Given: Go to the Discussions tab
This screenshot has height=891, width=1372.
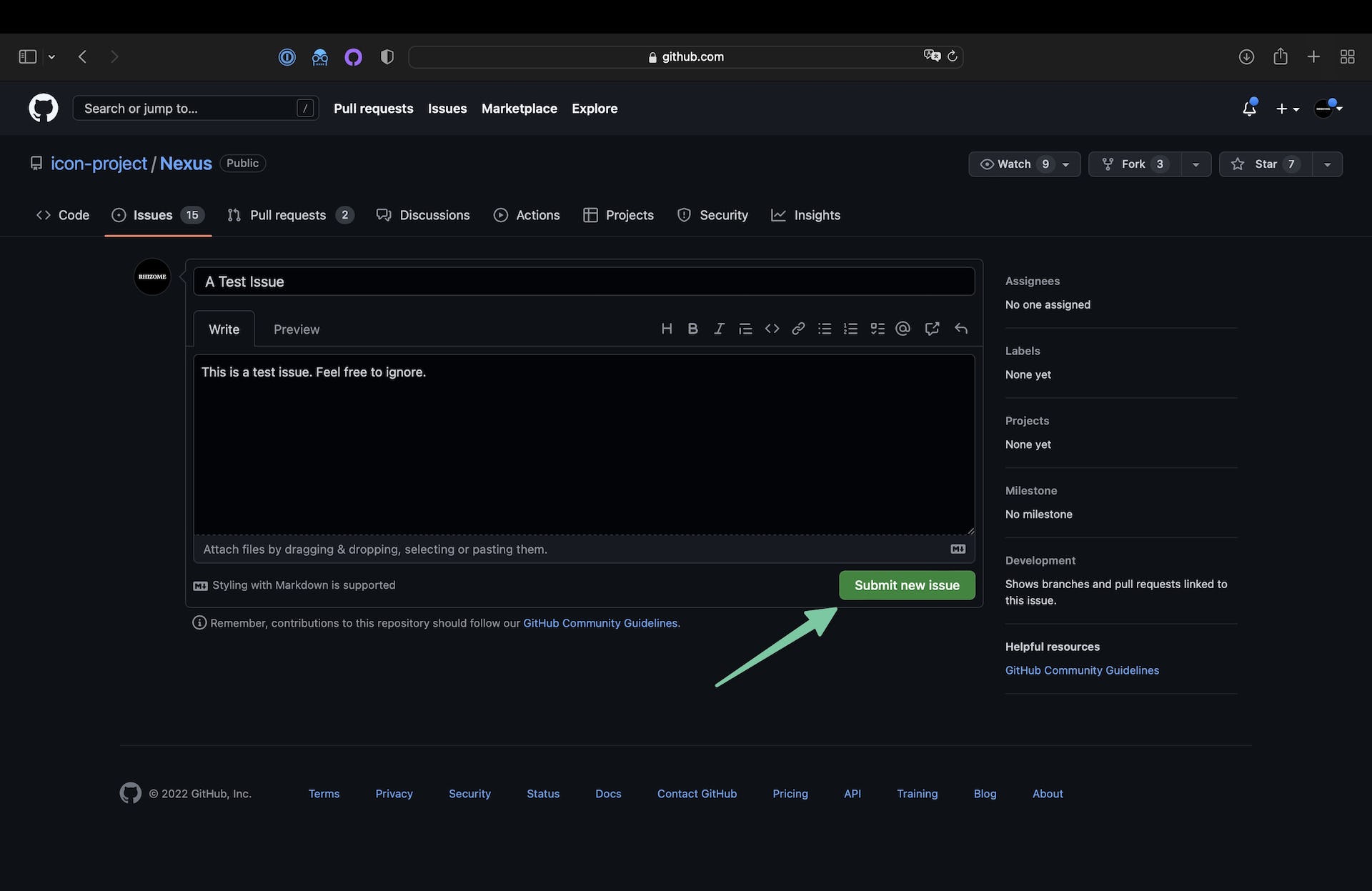Looking at the screenshot, I should click(423, 215).
